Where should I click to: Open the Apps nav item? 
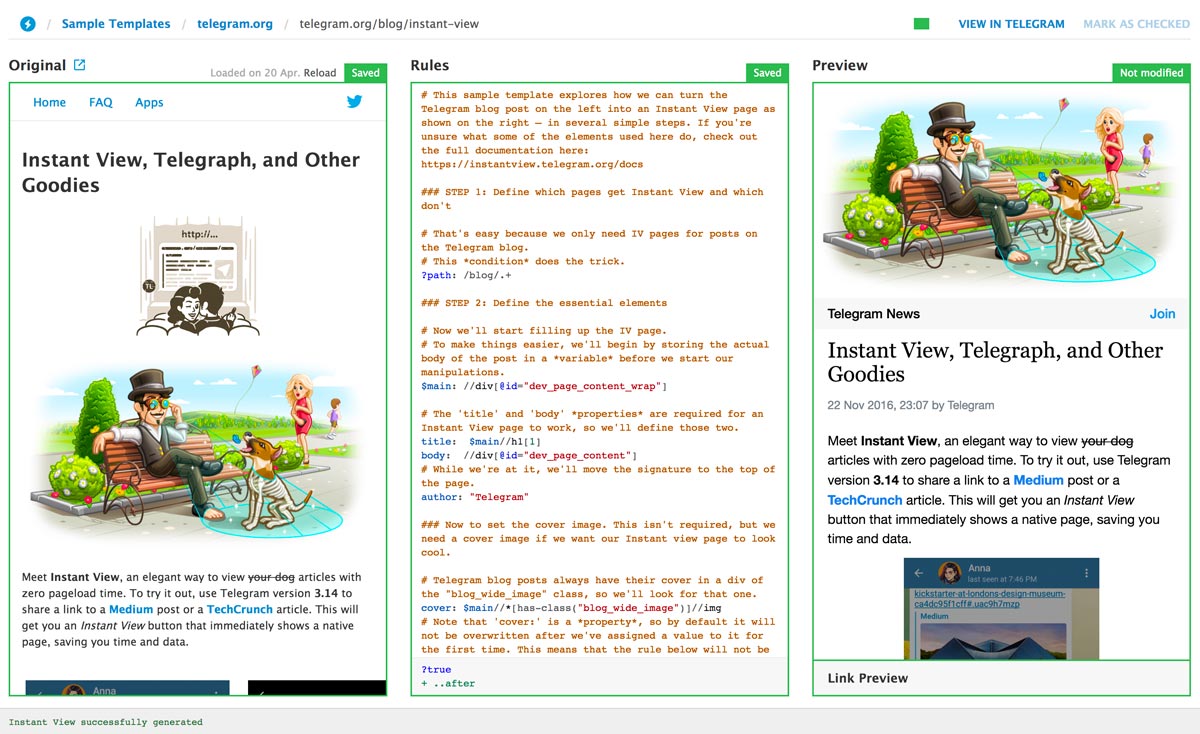click(149, 102)
